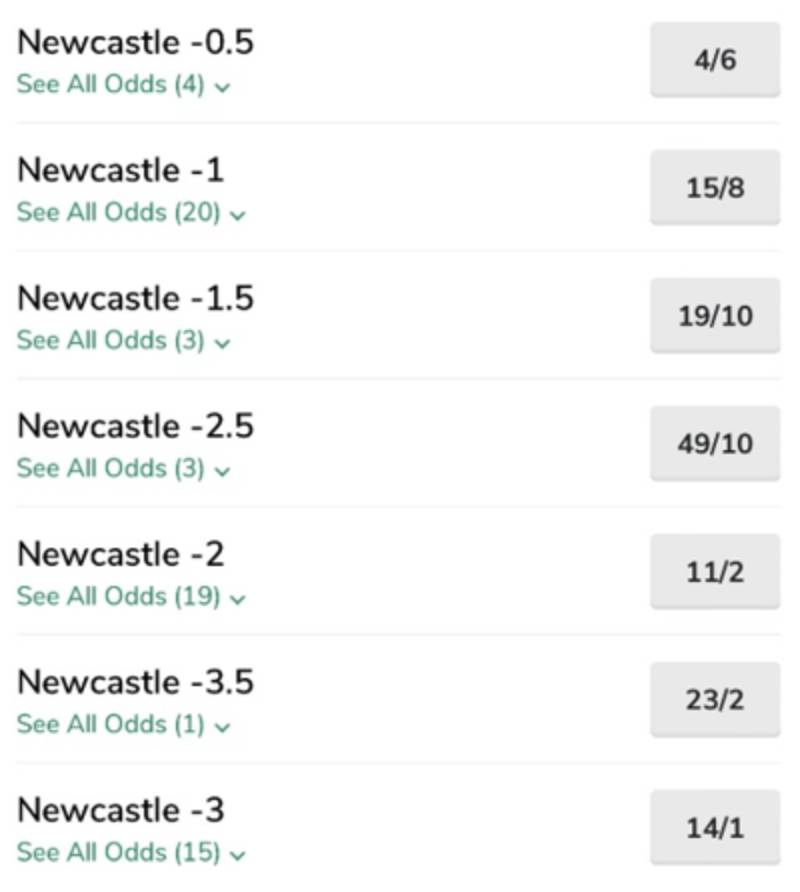
Task: Click the 14/1 odds button
Action: (x=714, y=828)
